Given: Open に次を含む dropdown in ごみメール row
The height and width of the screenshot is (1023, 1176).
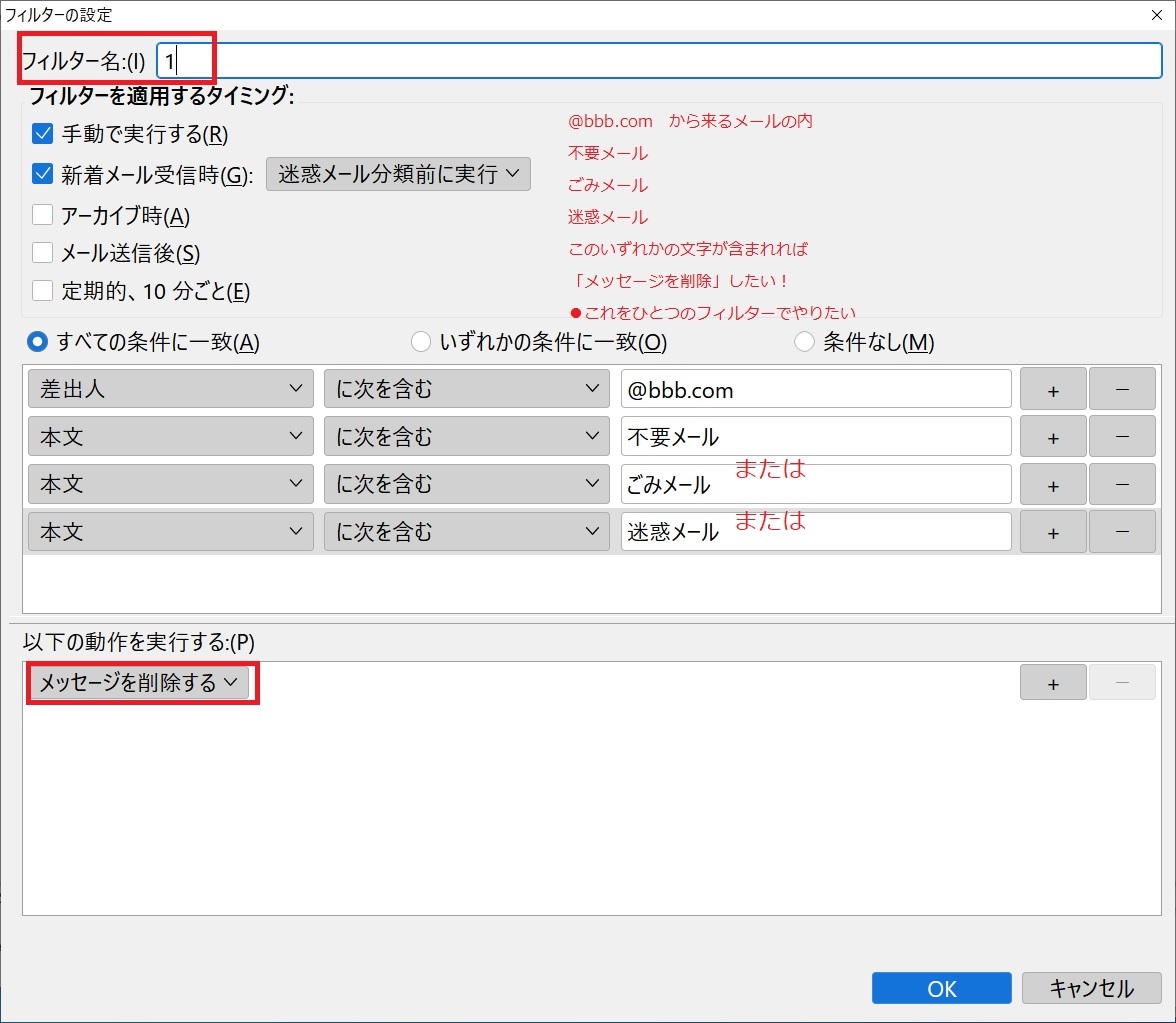Looking at the screenshot, I should click(466, 484).
